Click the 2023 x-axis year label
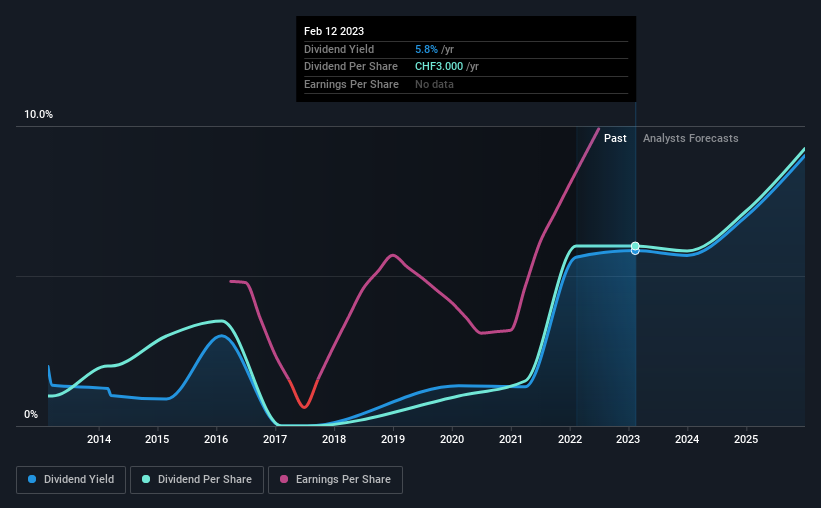This screenshot has width=821, height=508. (628, 439)
